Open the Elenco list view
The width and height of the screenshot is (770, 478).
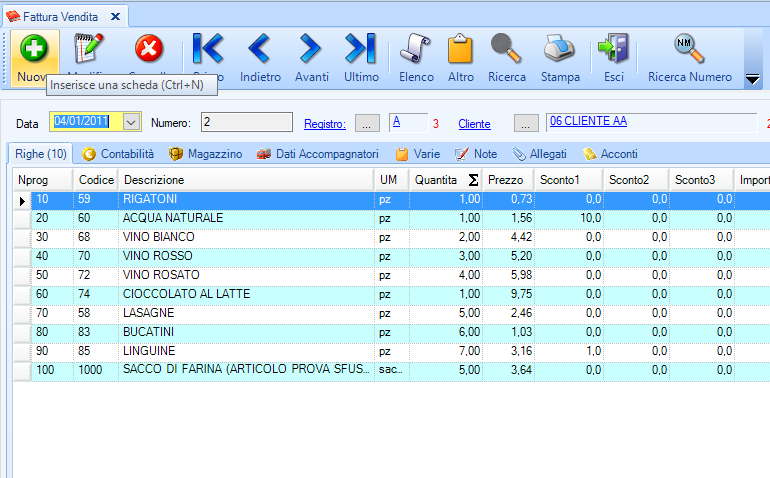[x=416, y=49]
